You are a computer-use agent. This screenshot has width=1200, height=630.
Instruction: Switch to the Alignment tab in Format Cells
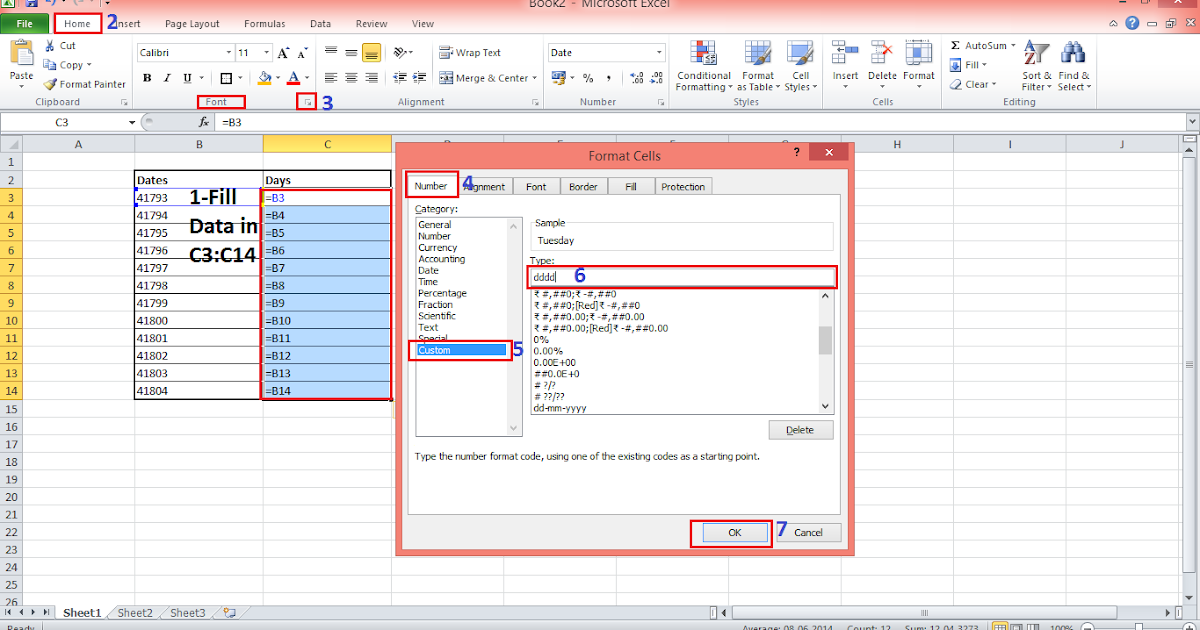coord(484,186)
